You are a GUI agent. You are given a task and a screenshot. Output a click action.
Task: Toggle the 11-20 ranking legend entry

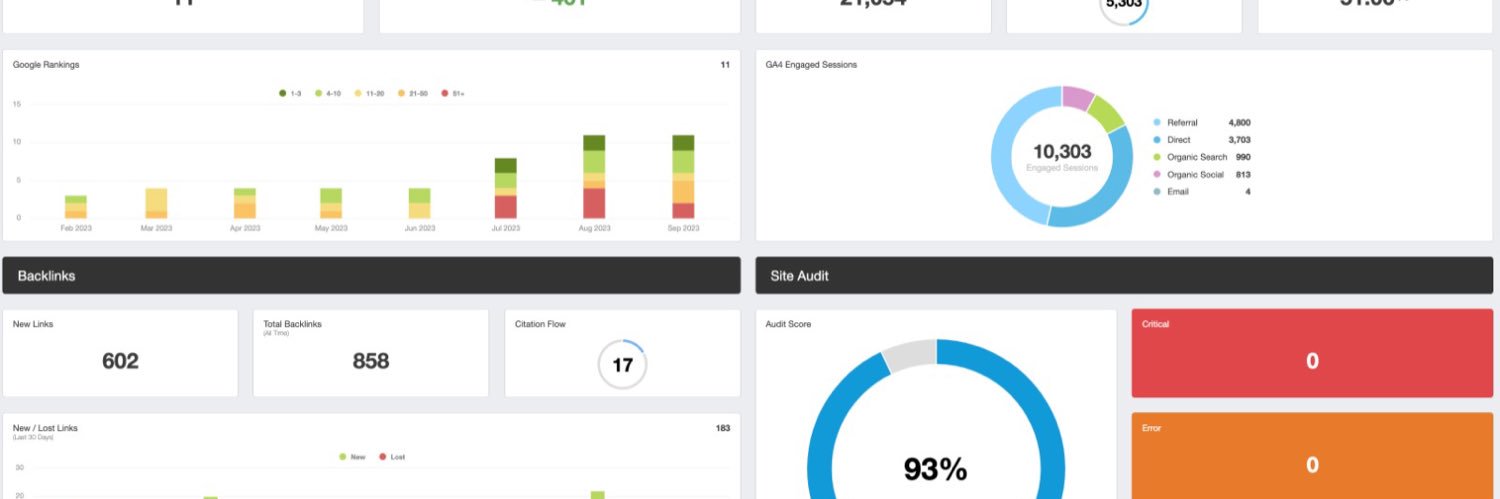[369, 93]
